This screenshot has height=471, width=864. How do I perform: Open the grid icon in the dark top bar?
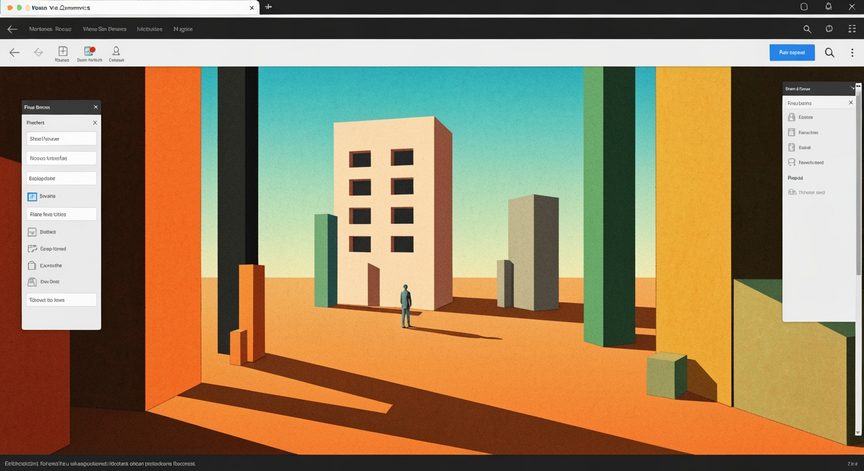(852, 29)
